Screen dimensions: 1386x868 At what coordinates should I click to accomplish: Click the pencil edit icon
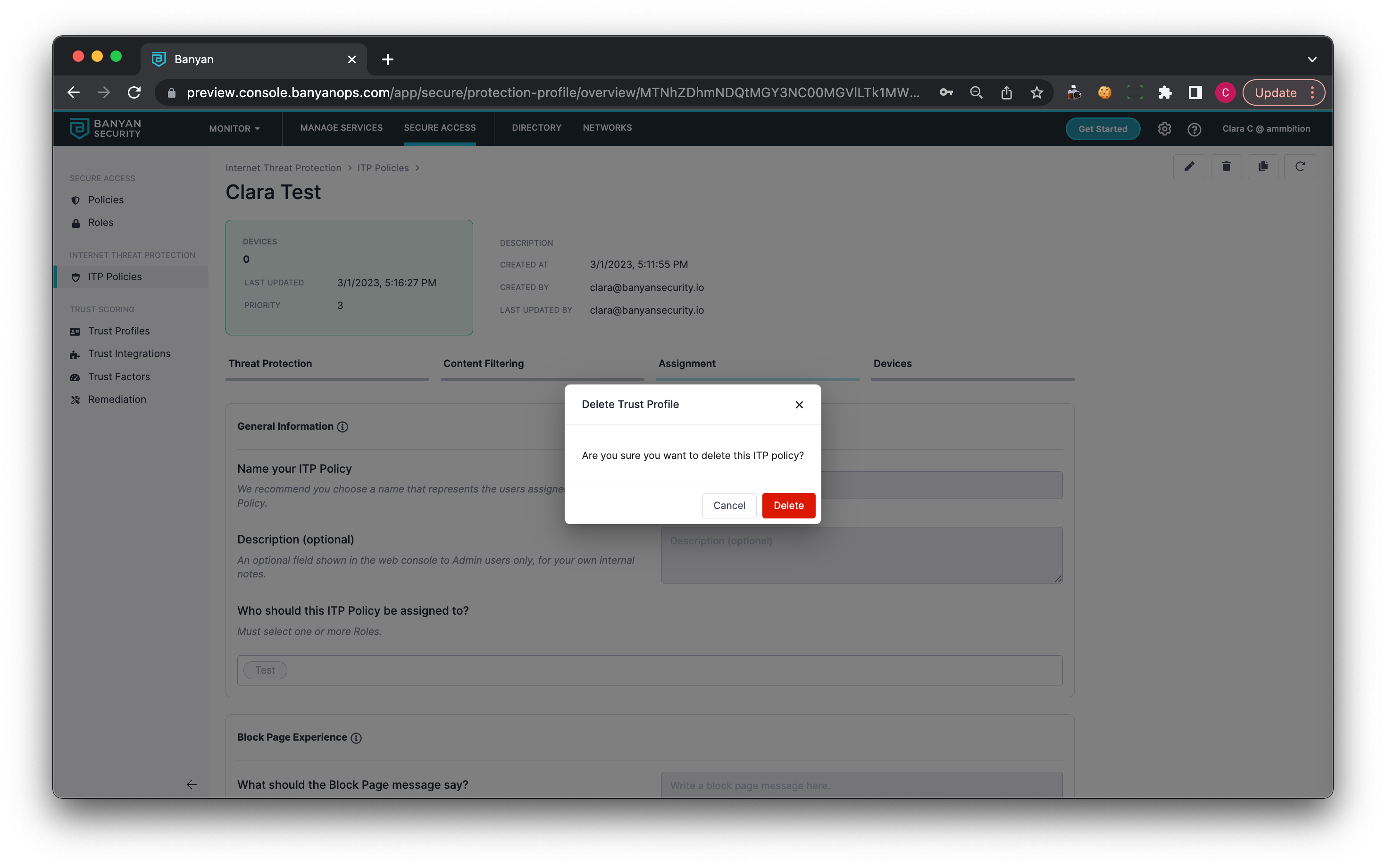pyautogui.click(x=1189, y=167)
